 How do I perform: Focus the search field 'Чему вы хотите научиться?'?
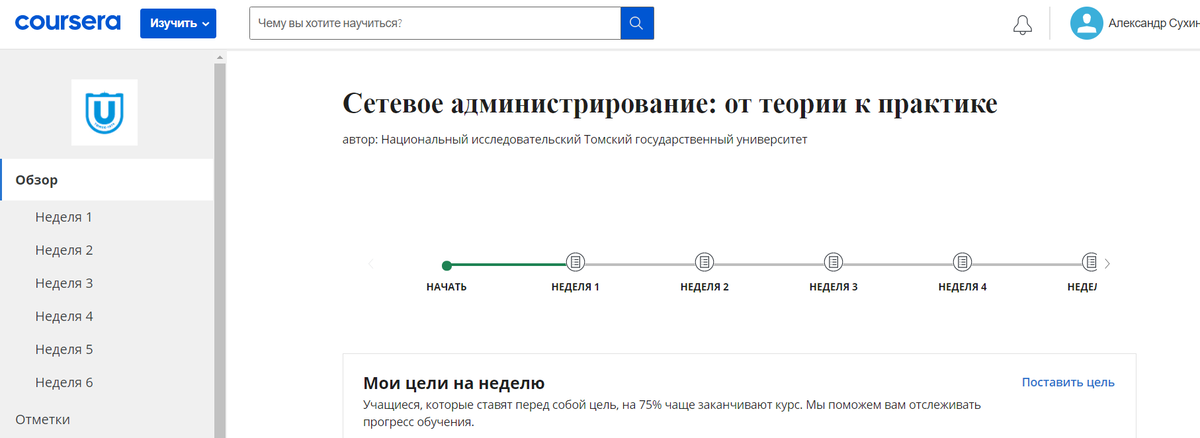(x=435, y=23)
